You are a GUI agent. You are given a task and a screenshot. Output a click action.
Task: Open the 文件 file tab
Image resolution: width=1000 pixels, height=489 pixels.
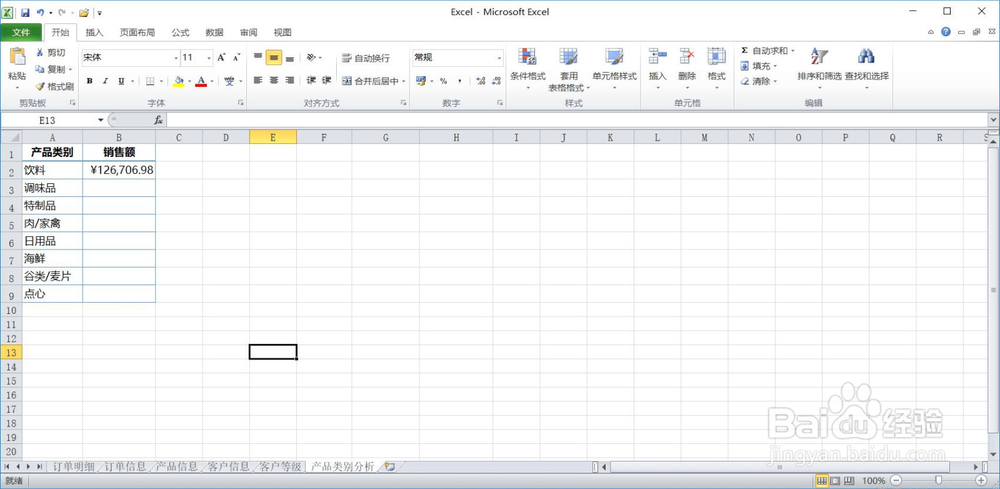[x=21, y=32]
